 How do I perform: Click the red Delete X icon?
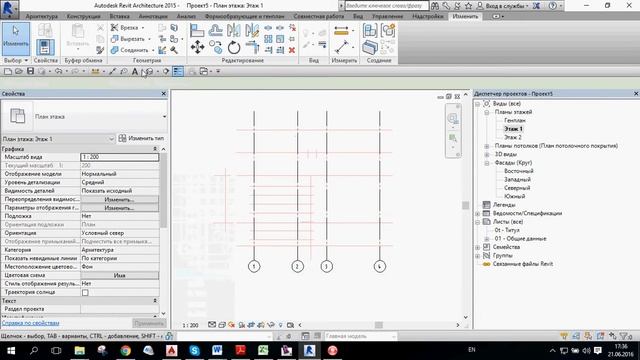292,50
